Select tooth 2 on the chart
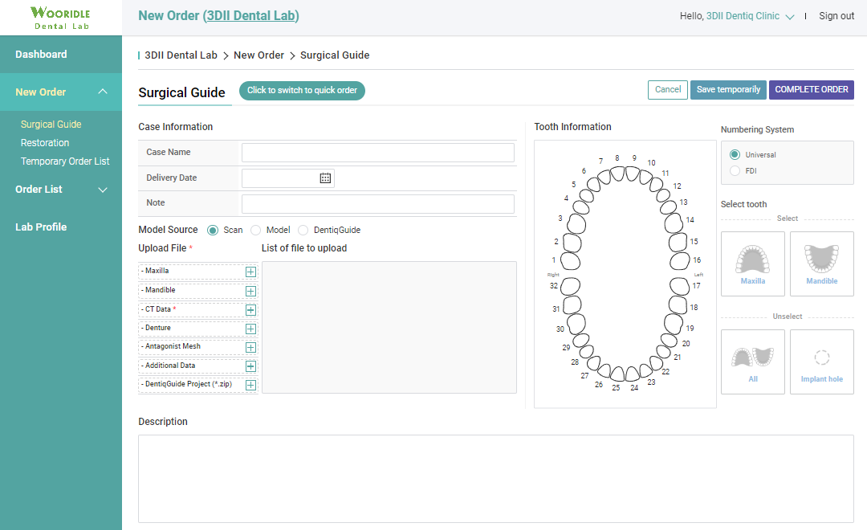This screenshot has height=530, width=867. (572, 243)
